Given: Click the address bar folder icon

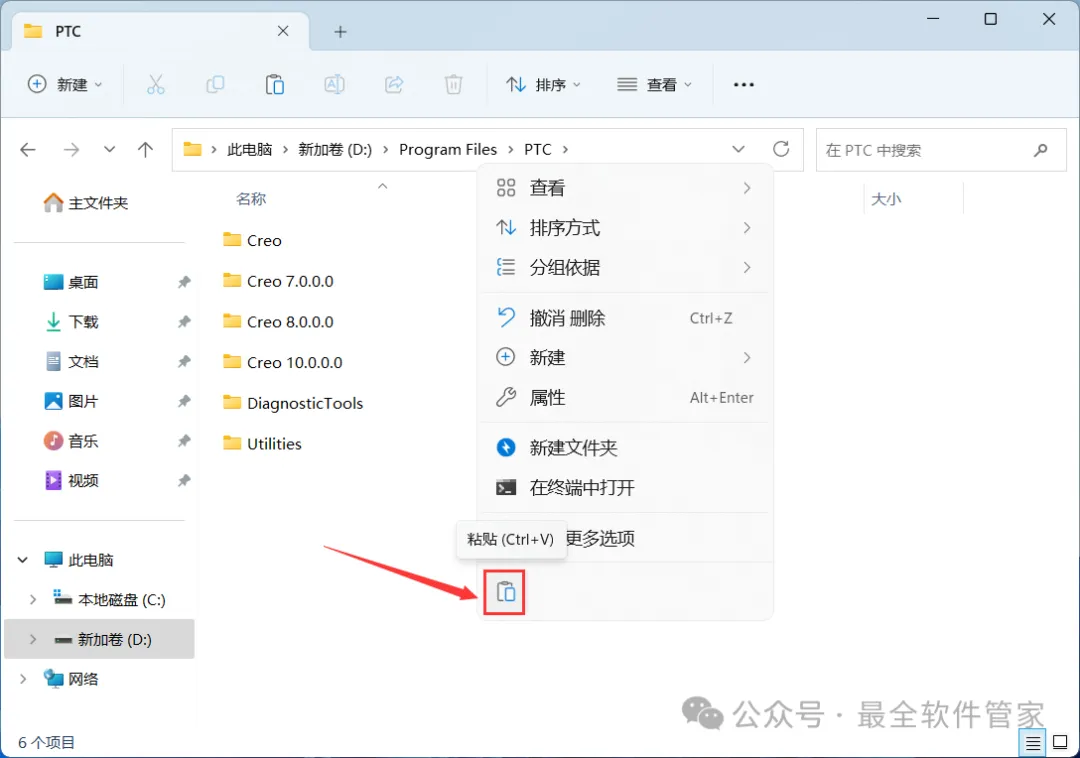Looking at the screenshot, I should click(192, 149).
